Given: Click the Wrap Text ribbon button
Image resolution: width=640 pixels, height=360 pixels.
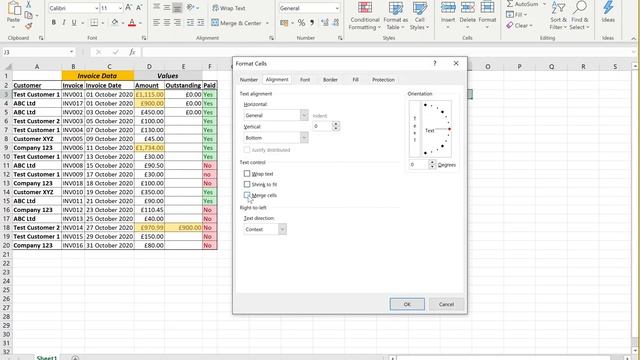Looking at the screenshot, I should 229,8.
